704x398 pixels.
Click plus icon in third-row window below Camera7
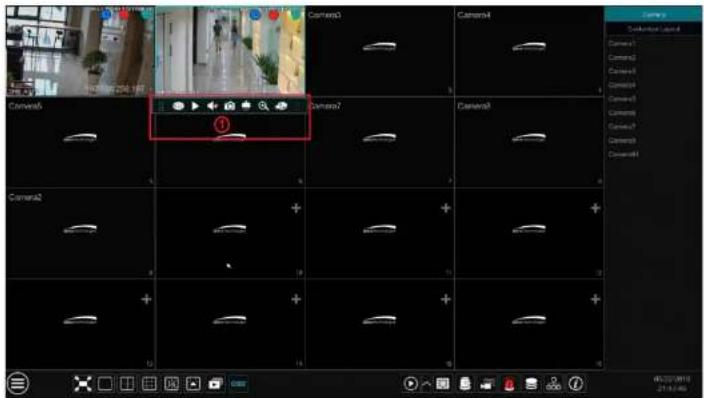(445, 208)
